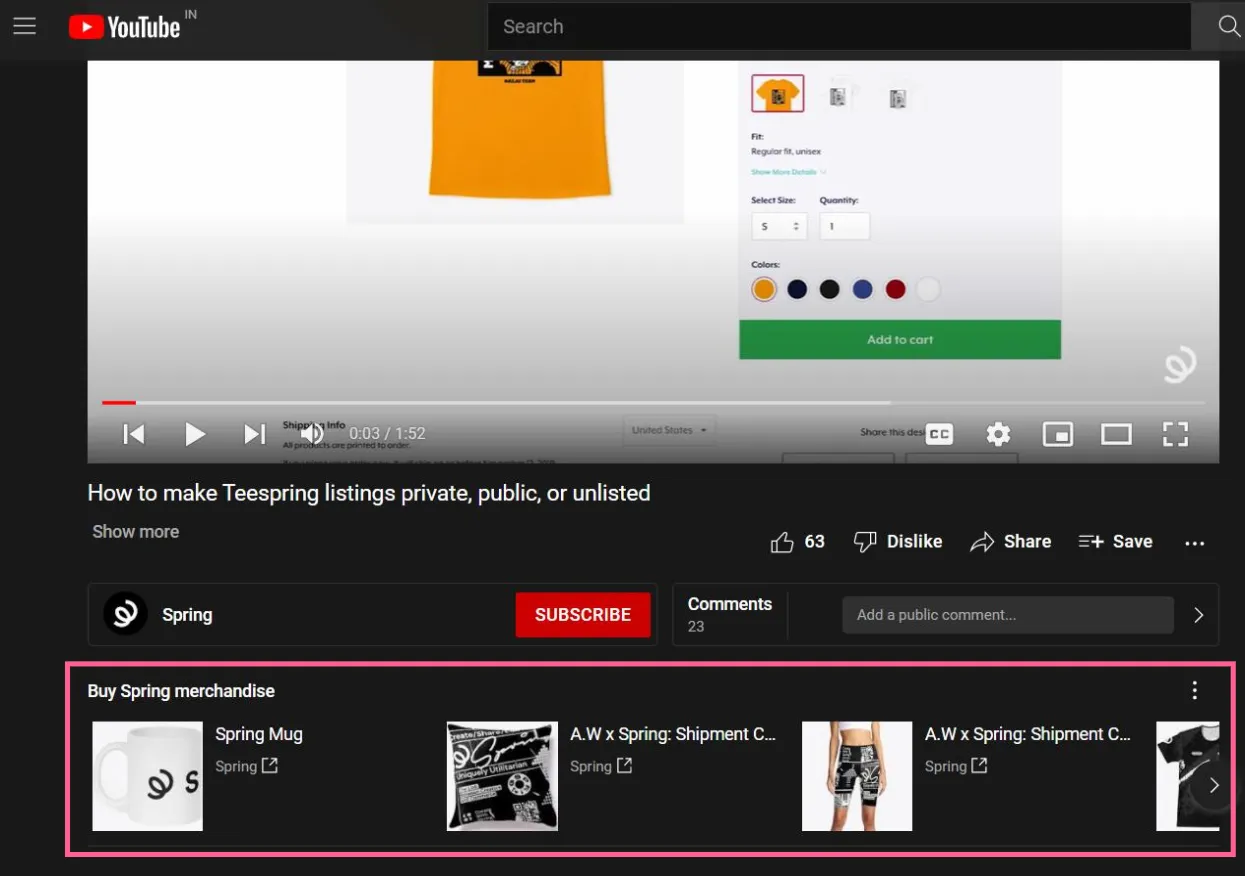
Task: Switch to theater mode
Action: [x=1116, y=434]
